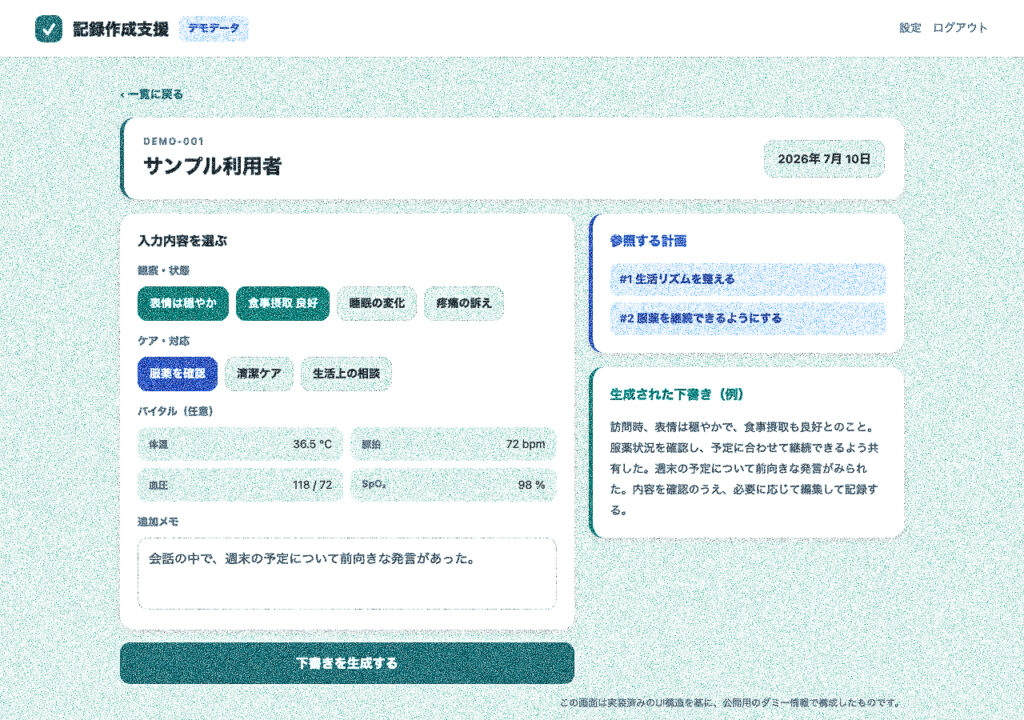The image size is (1024, 720).
Task: Toggle the 表情は穏やか chip
Action: coord(183,303)
